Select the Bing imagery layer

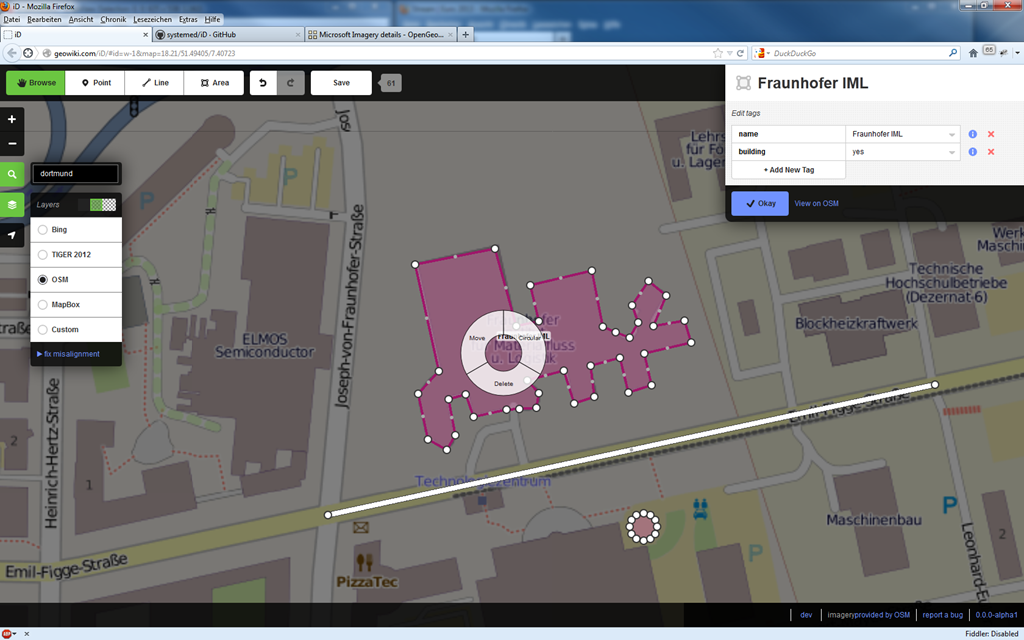pyautogui.click(x=76, y=230)
